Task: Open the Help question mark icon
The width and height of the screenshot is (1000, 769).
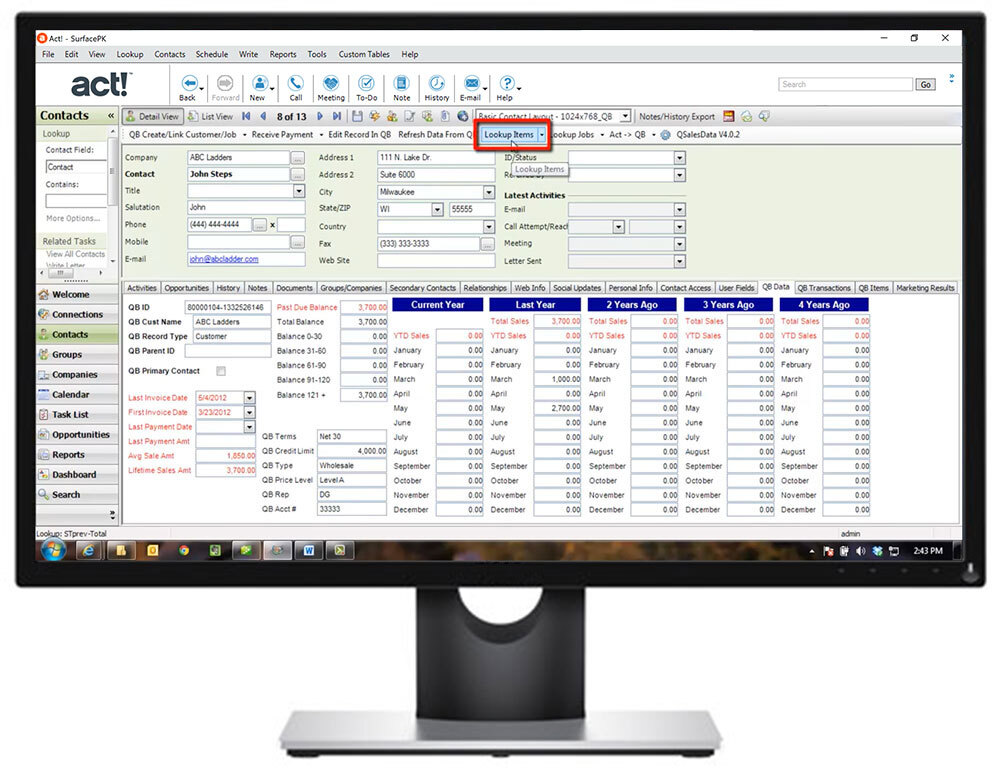Action: tap(506, 83)
